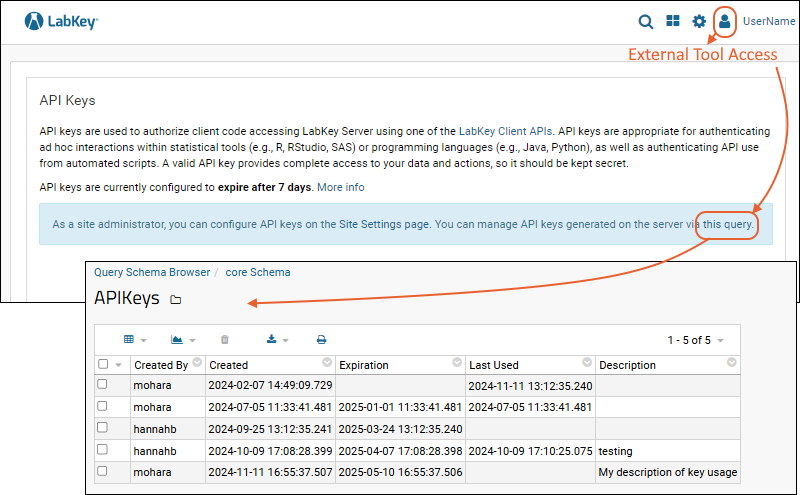The height and width of the screenshot is (495, 800).
Task: Click 'My description of key usage' cell
Action: tap(668, 473)
